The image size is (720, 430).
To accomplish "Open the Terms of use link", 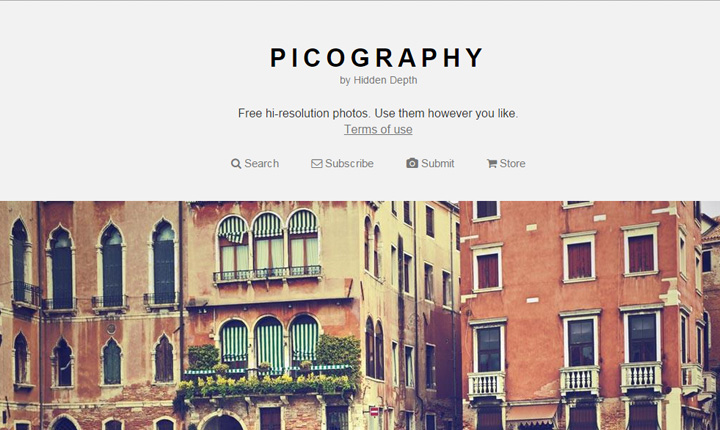I will tap(378, 130).
